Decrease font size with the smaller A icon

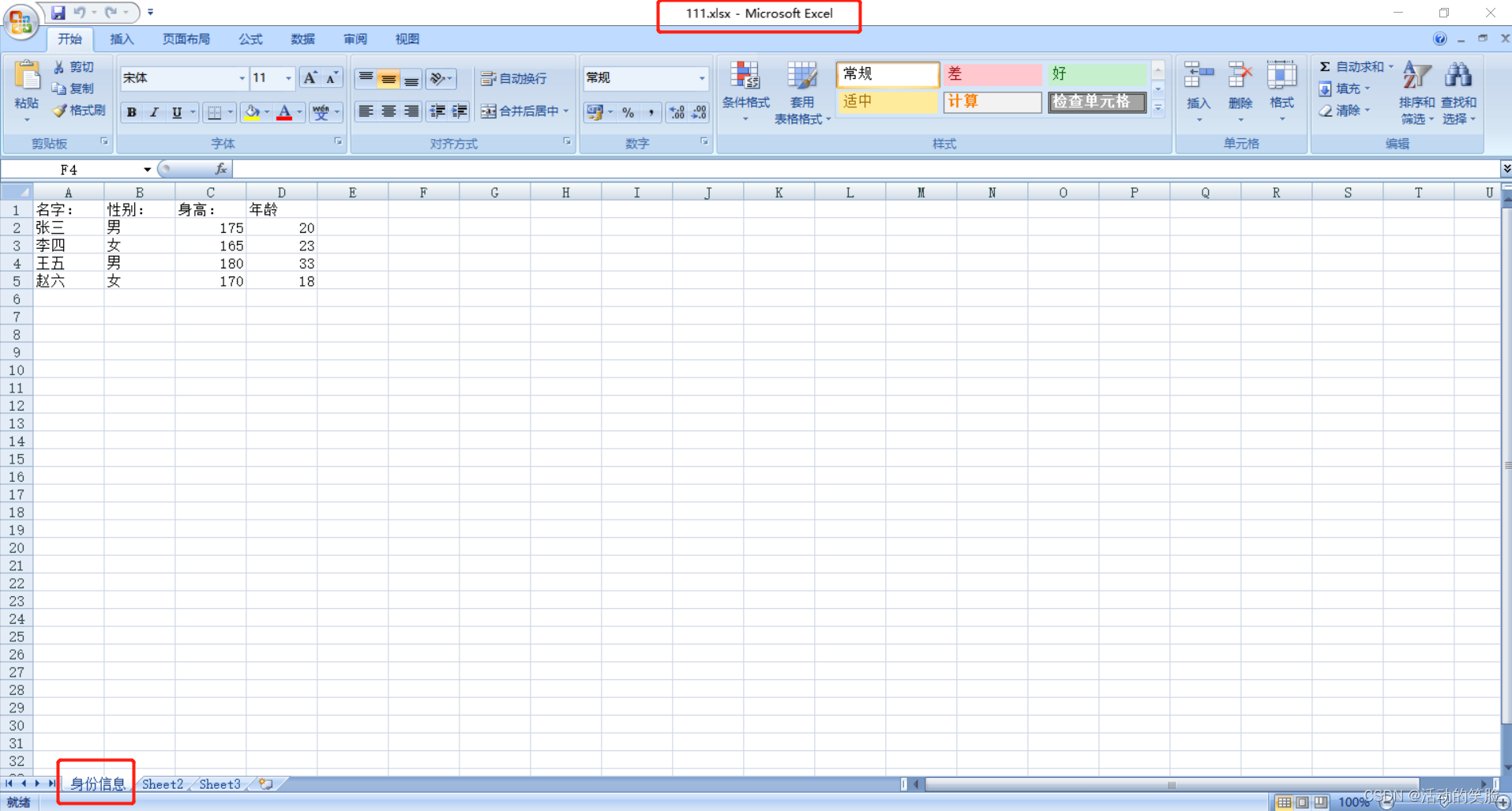[x=332, y=77]
